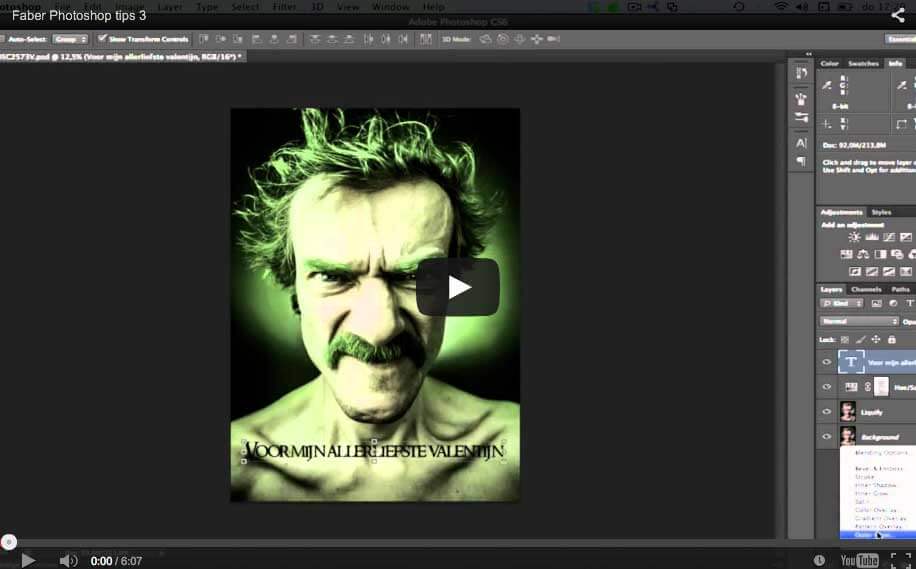Open the Normal blend mode dropdown
The height and width of the screenshot is (569, 916).
(859, 321)
